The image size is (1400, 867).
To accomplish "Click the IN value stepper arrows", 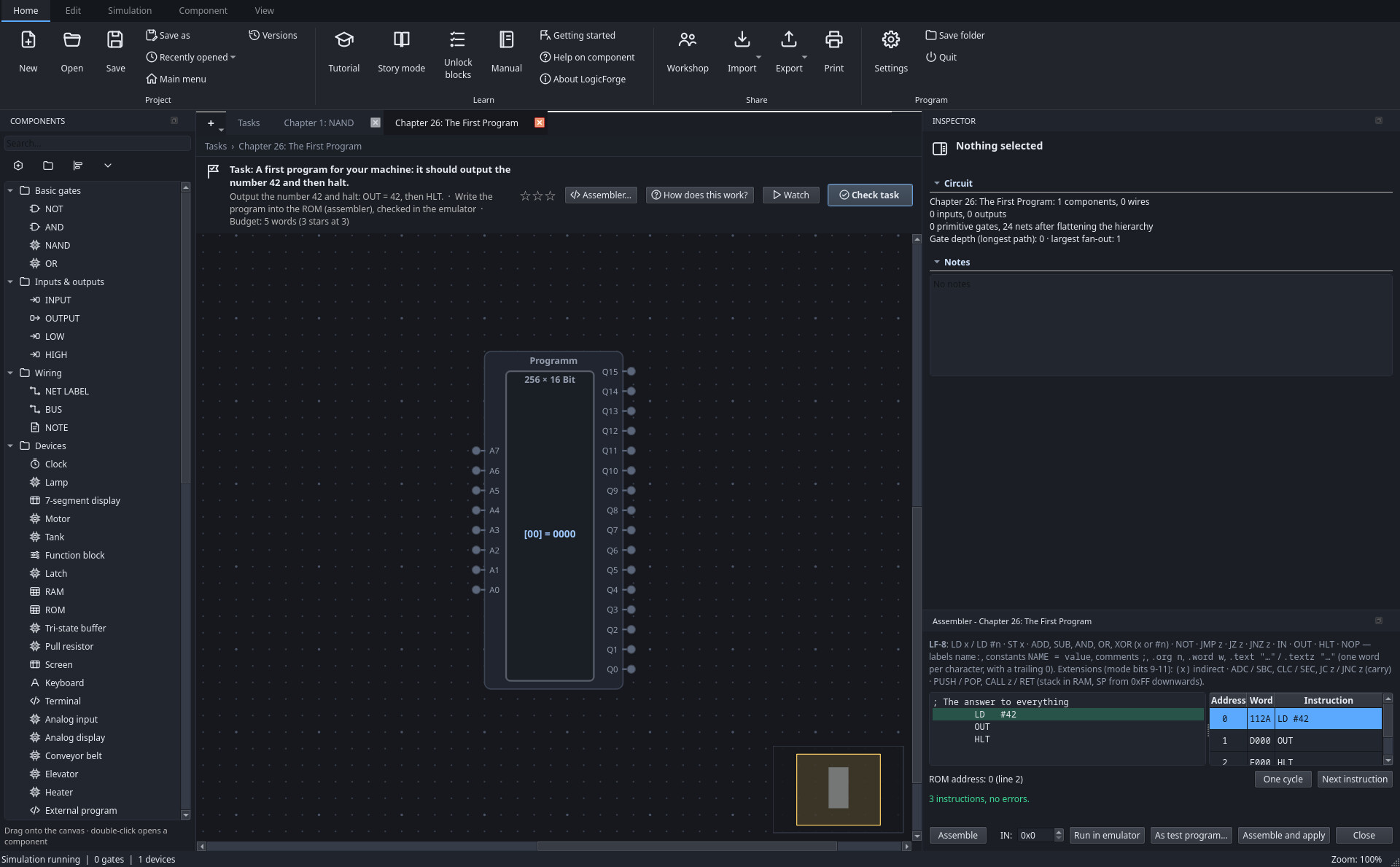I will (x=1059, y=835).
